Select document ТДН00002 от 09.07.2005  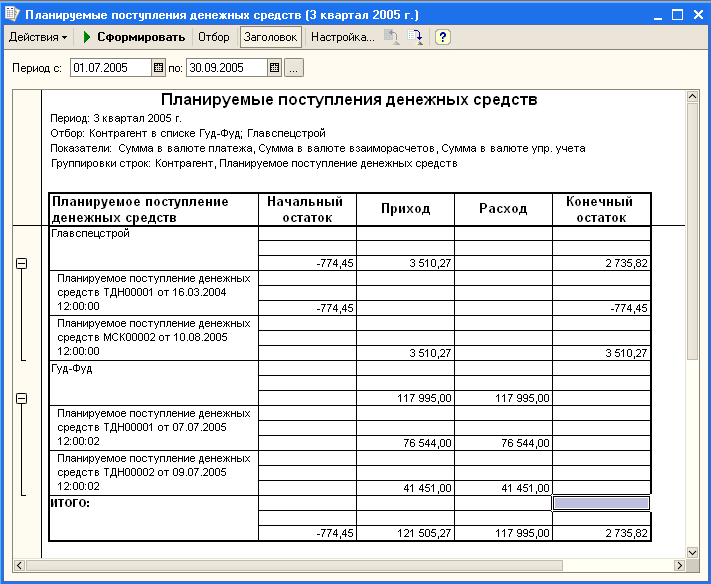point(154,472)
